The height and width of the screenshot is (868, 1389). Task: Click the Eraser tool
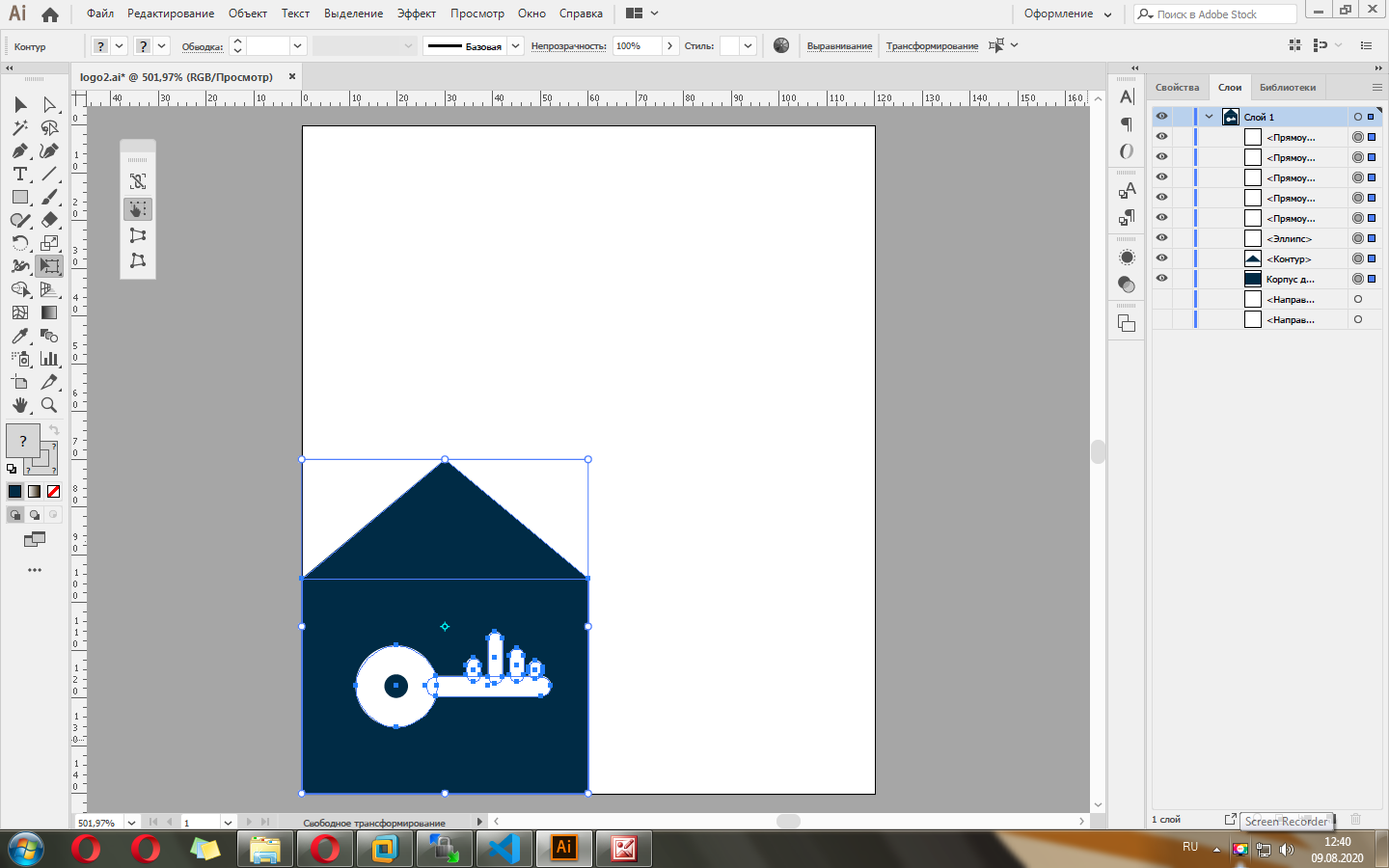(x=49, y=220)
